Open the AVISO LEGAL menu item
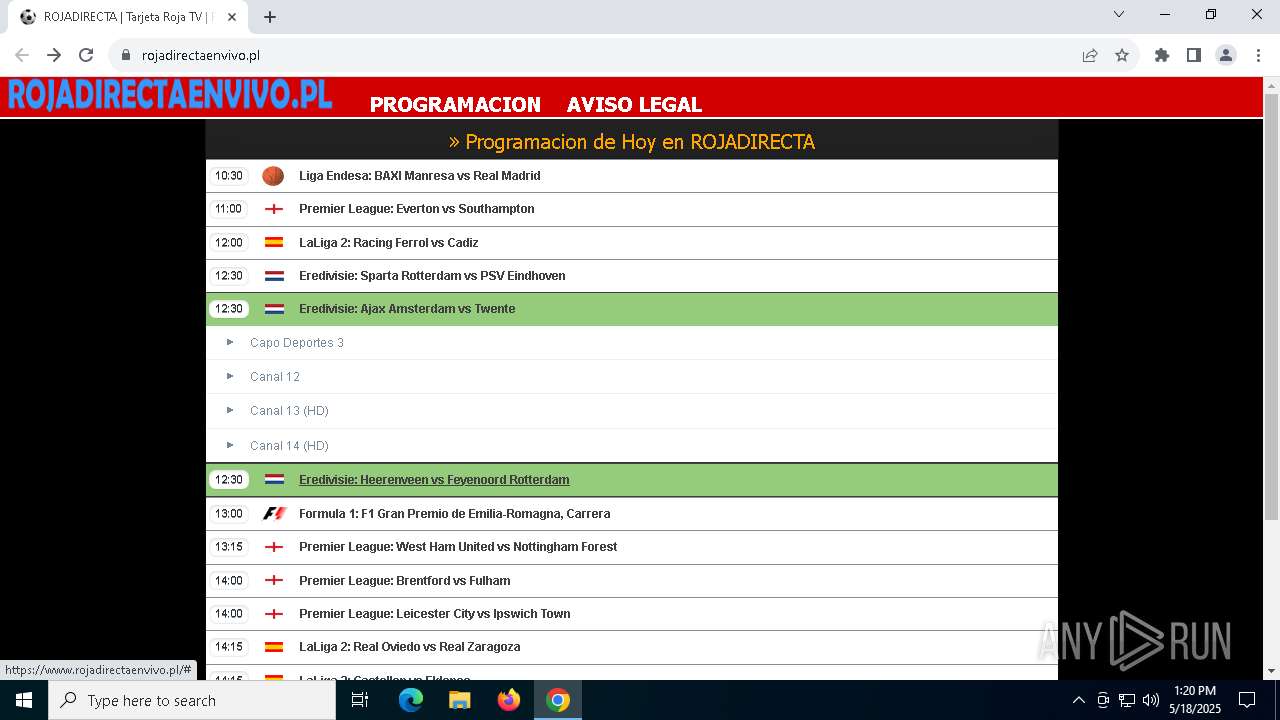Viewport: 1280px width, 720px height. pos(634,104)
